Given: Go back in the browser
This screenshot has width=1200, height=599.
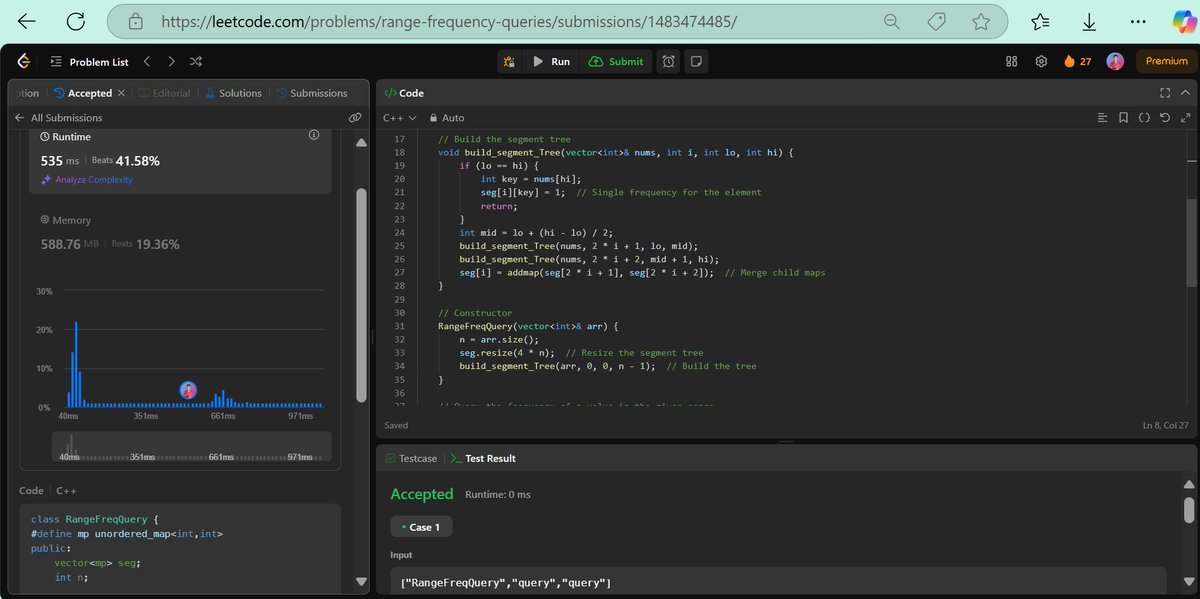Looking at the screenshot, I should (27, 21).
